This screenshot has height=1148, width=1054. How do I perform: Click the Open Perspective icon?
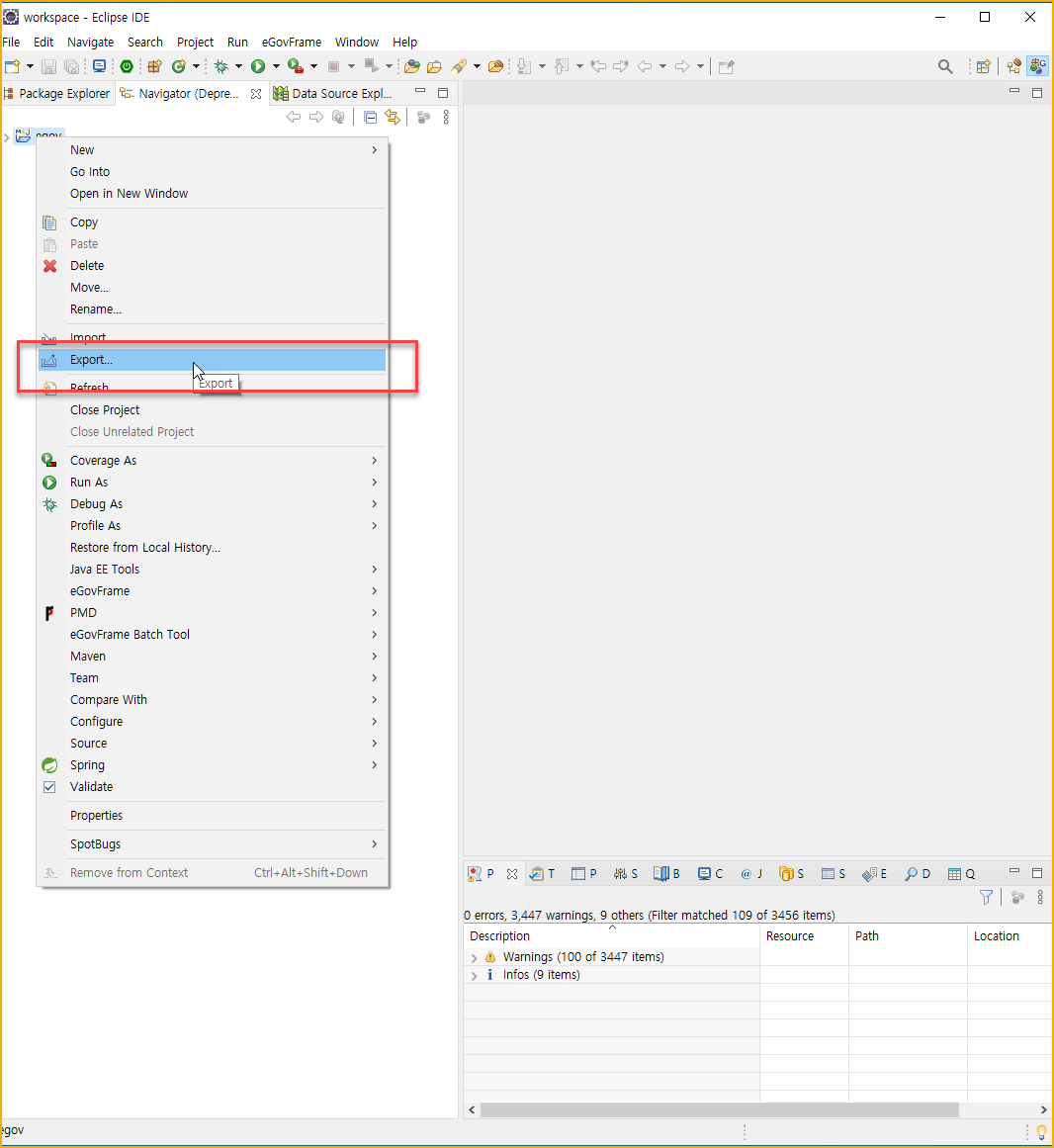coord(984,66)
